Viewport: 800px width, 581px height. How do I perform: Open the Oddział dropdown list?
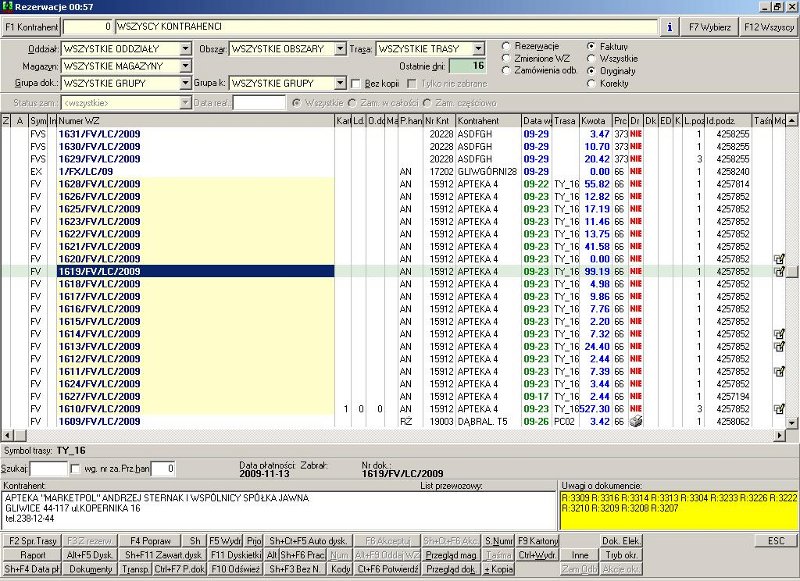[x=185, y=48]
